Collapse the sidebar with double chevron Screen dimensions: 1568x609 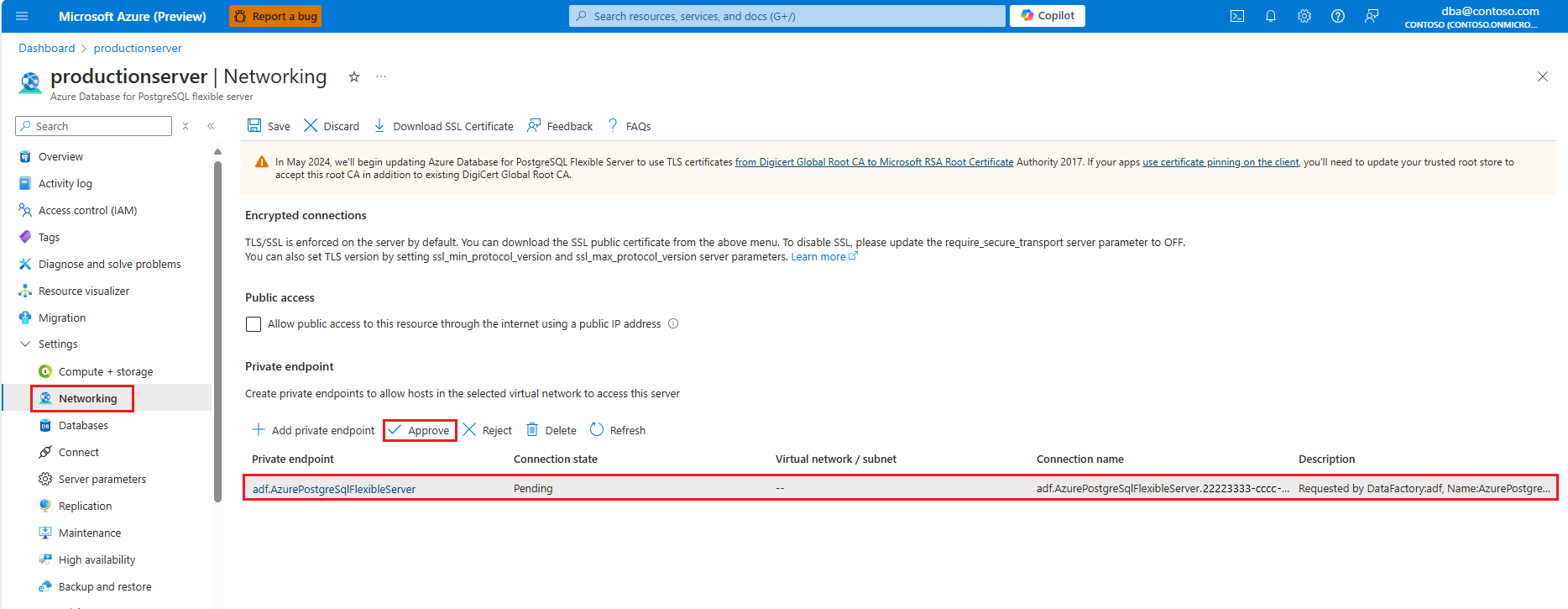pos(211,126)
